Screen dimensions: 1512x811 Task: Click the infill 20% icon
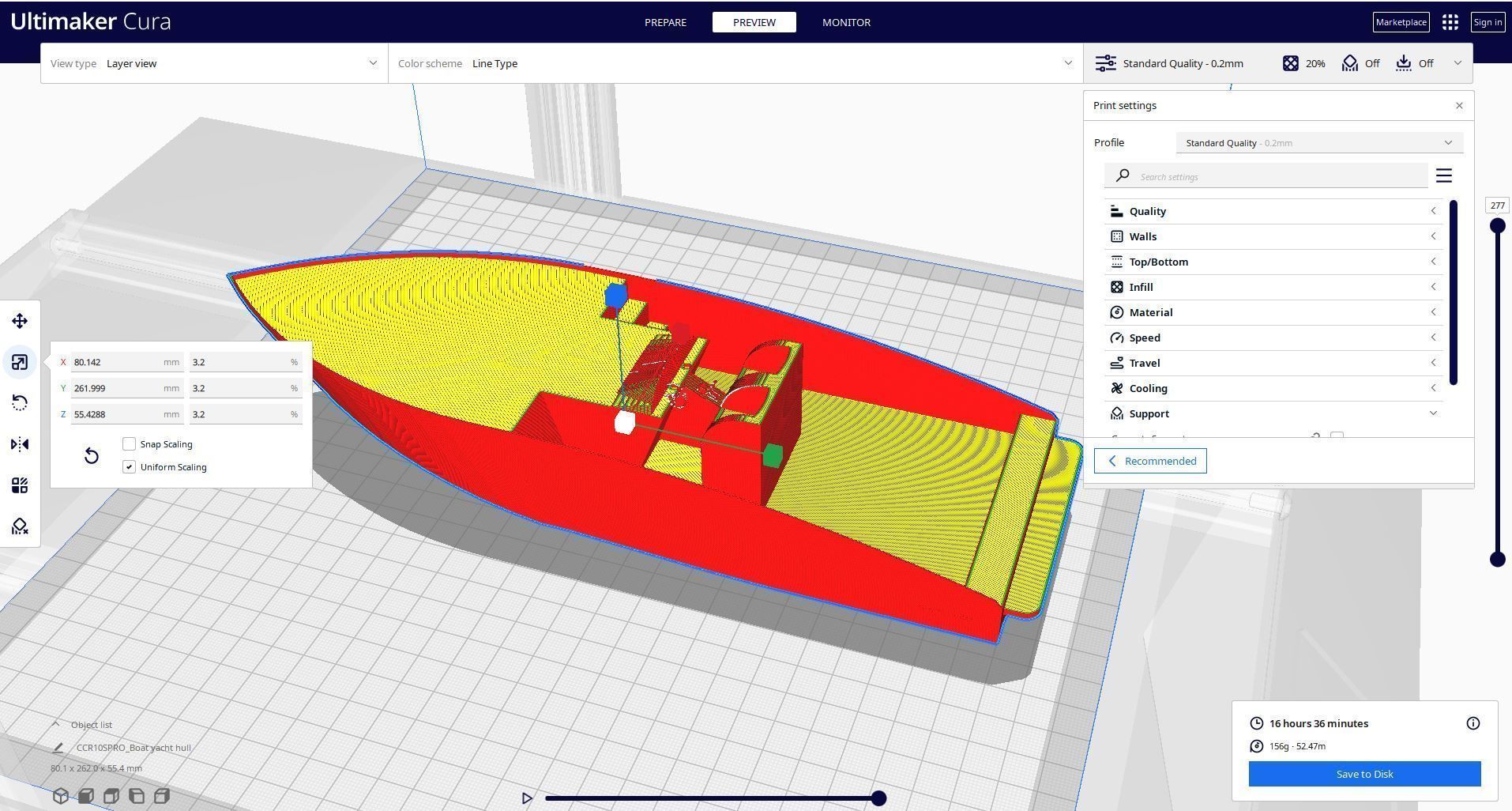[x=1290, y=63]
